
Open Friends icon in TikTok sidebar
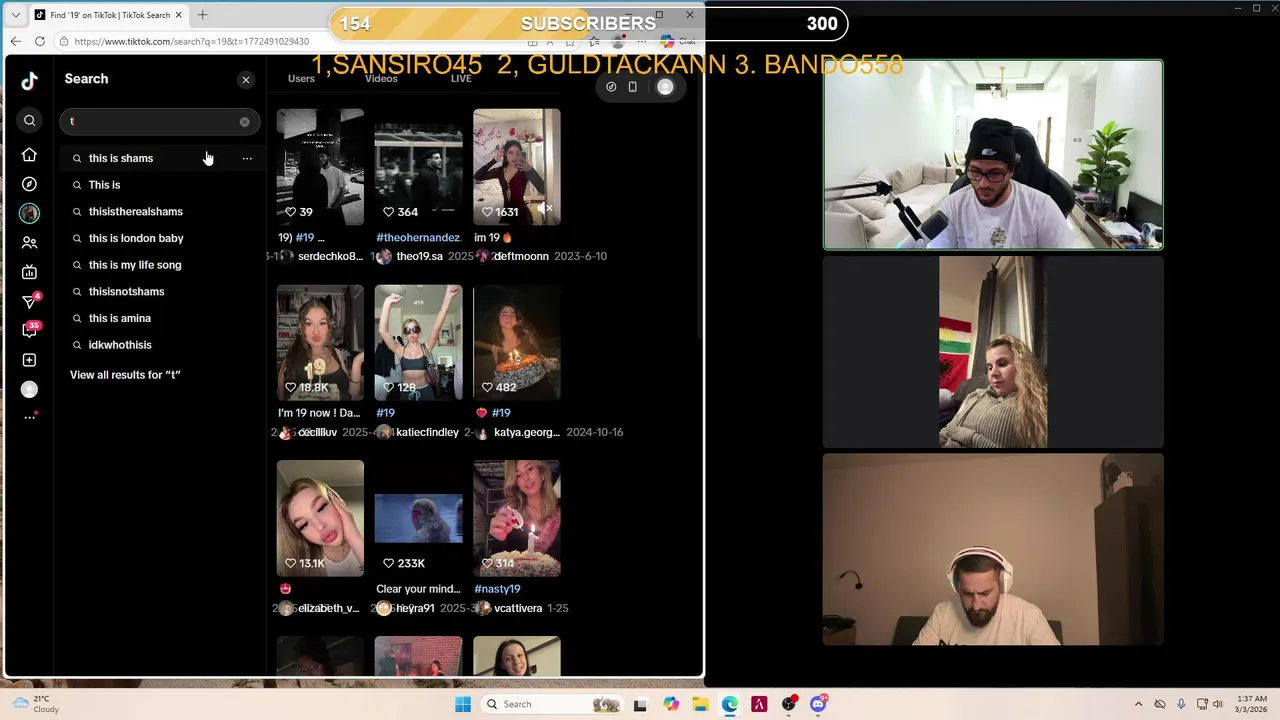pyautogui.click(x=29, y=243)
